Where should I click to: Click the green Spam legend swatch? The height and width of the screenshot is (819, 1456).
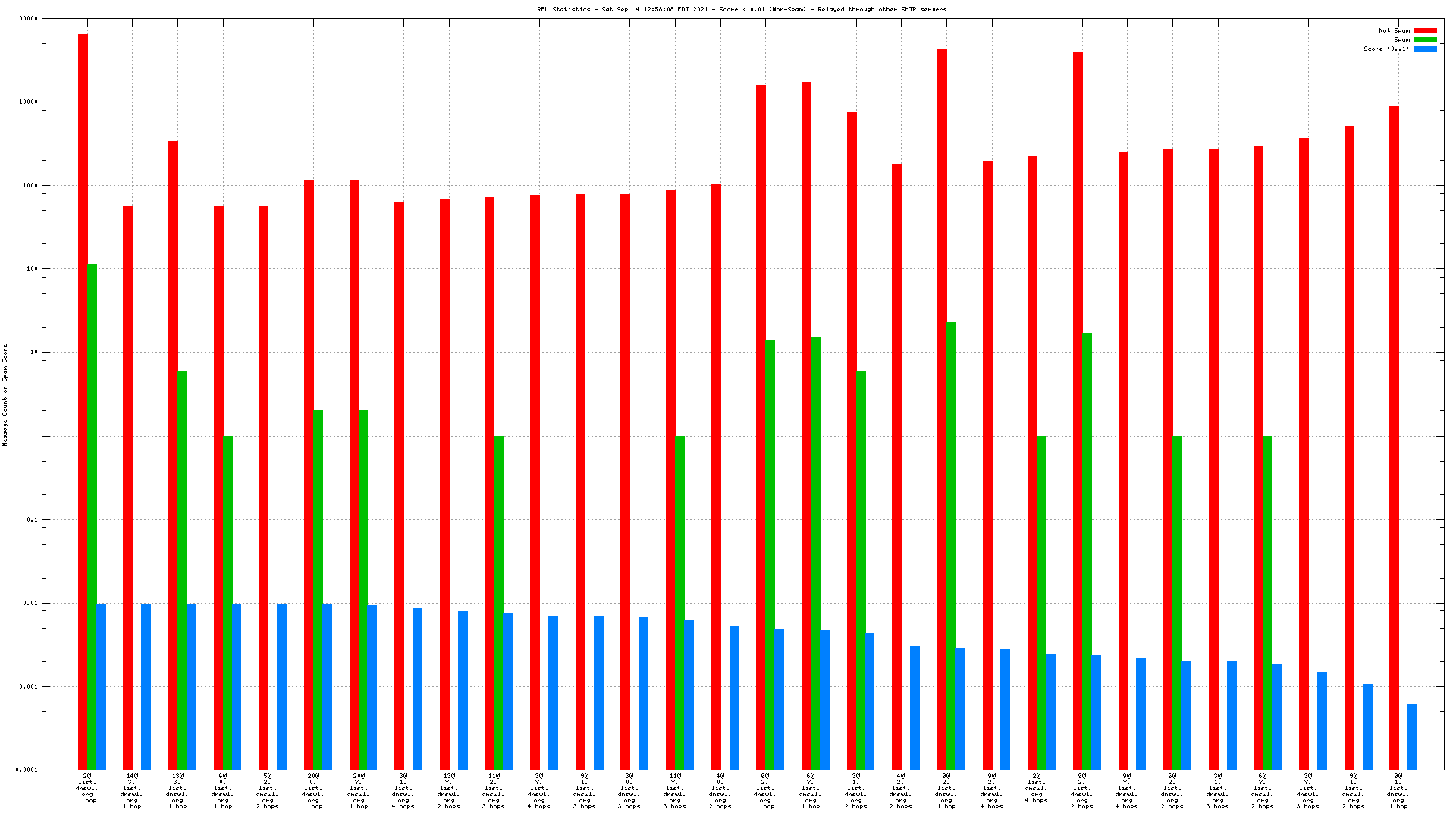(x=1425, y=39)
